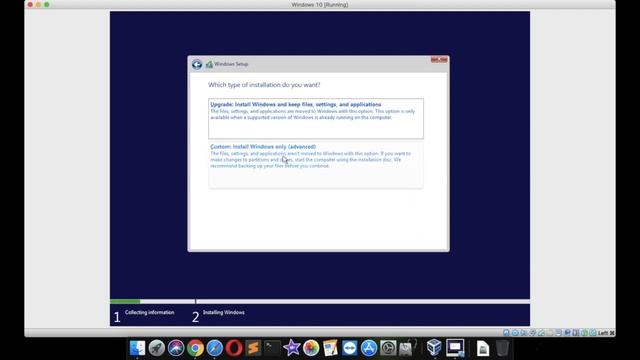Image resolution: width=640 pixels, height=360 pixels.
Task: Open Terminal from the Dock
Action: (272, 348)
